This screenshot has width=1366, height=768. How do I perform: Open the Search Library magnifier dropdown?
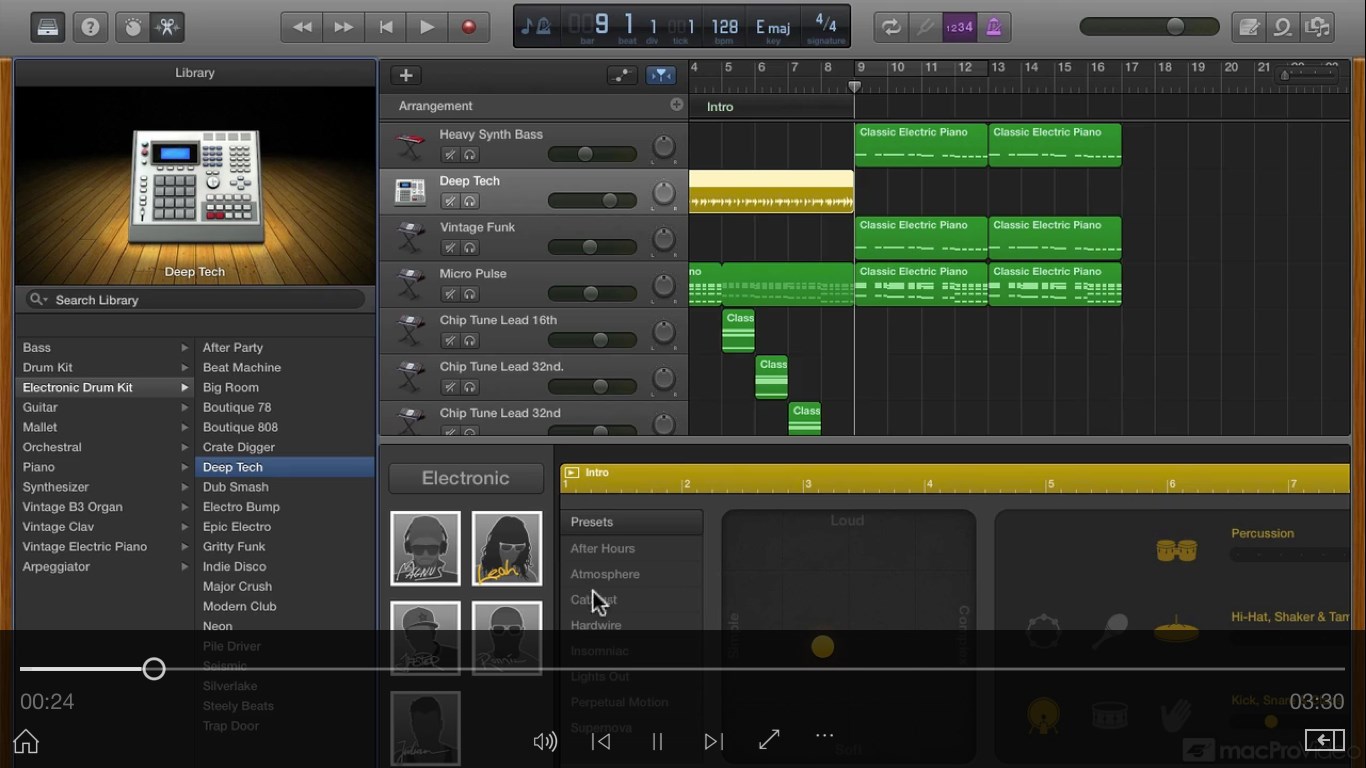38,299
